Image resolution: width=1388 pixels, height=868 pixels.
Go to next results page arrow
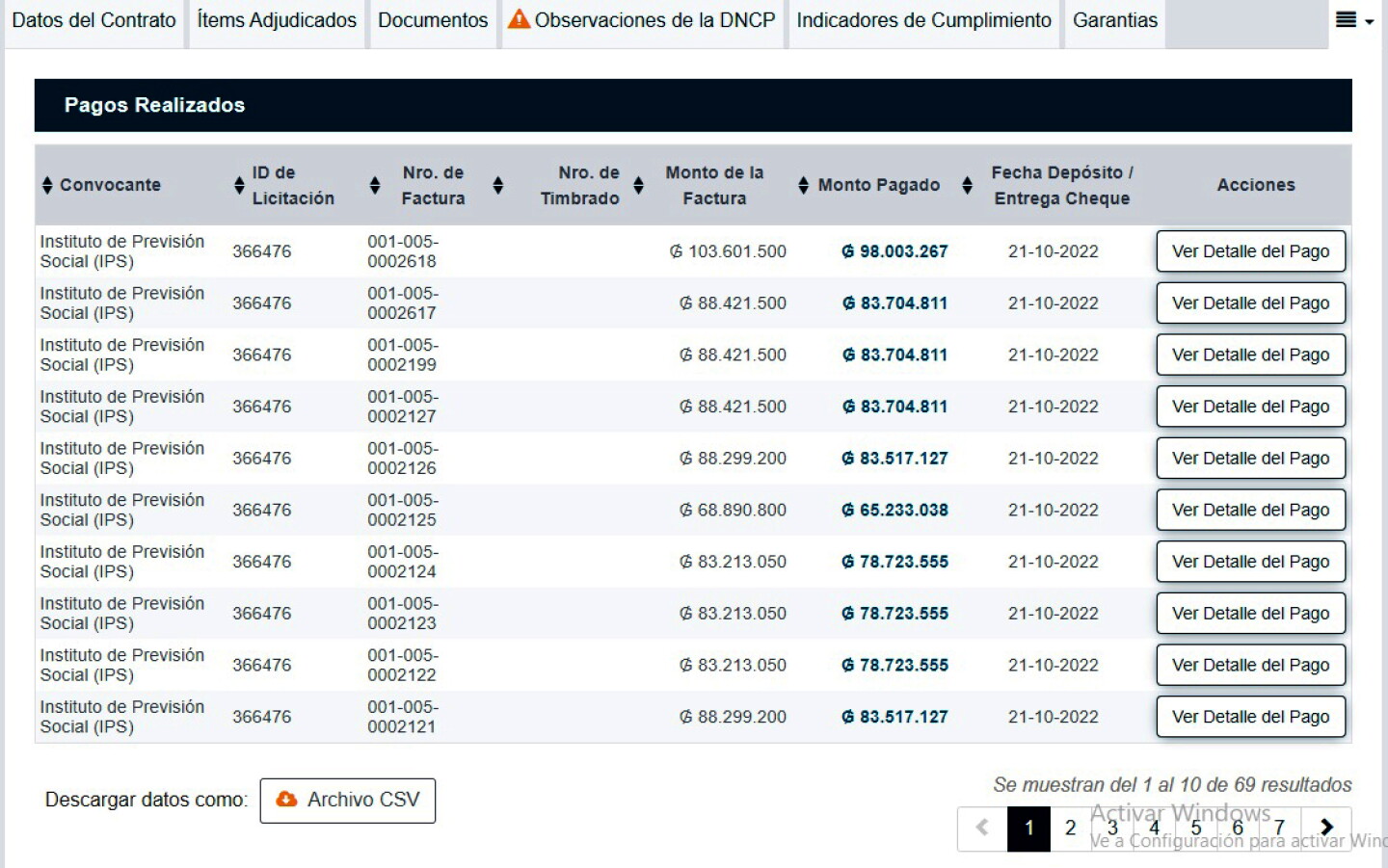click(1327, 828)
